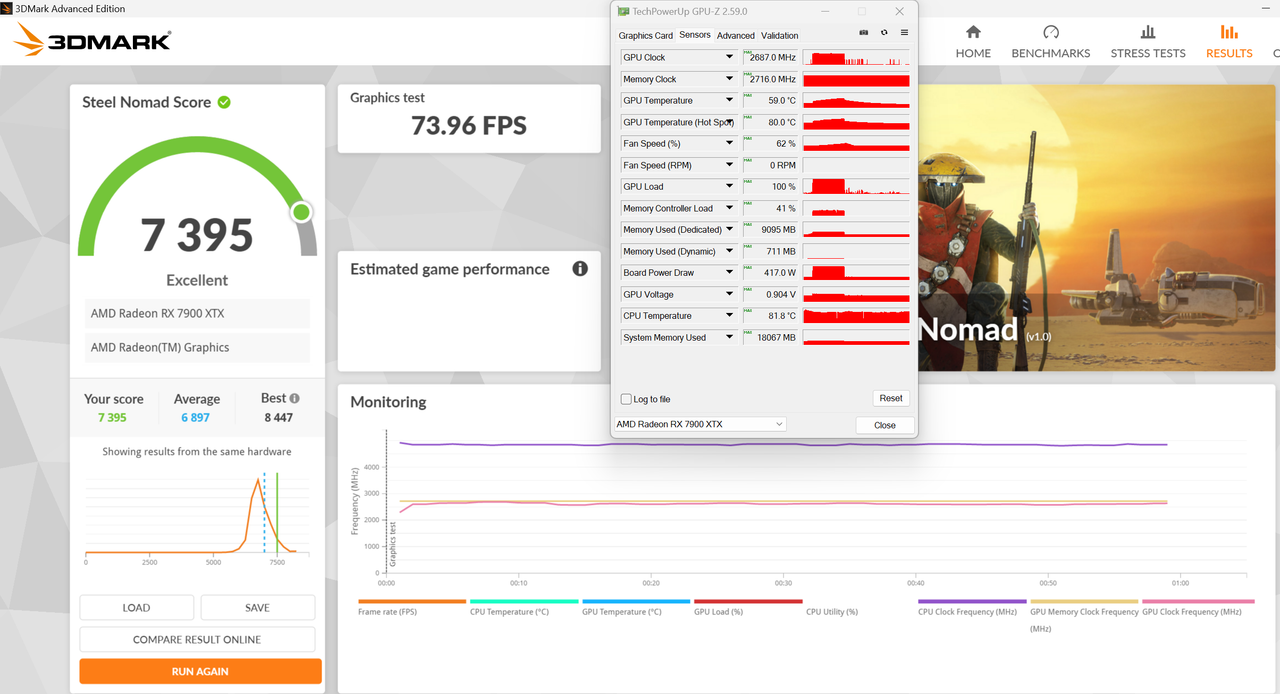This screenshot has width=1280, height=694.
Task: Toggle the GPU Memory Clock Frequency legend swatch
Action: tap(1084, 601)
